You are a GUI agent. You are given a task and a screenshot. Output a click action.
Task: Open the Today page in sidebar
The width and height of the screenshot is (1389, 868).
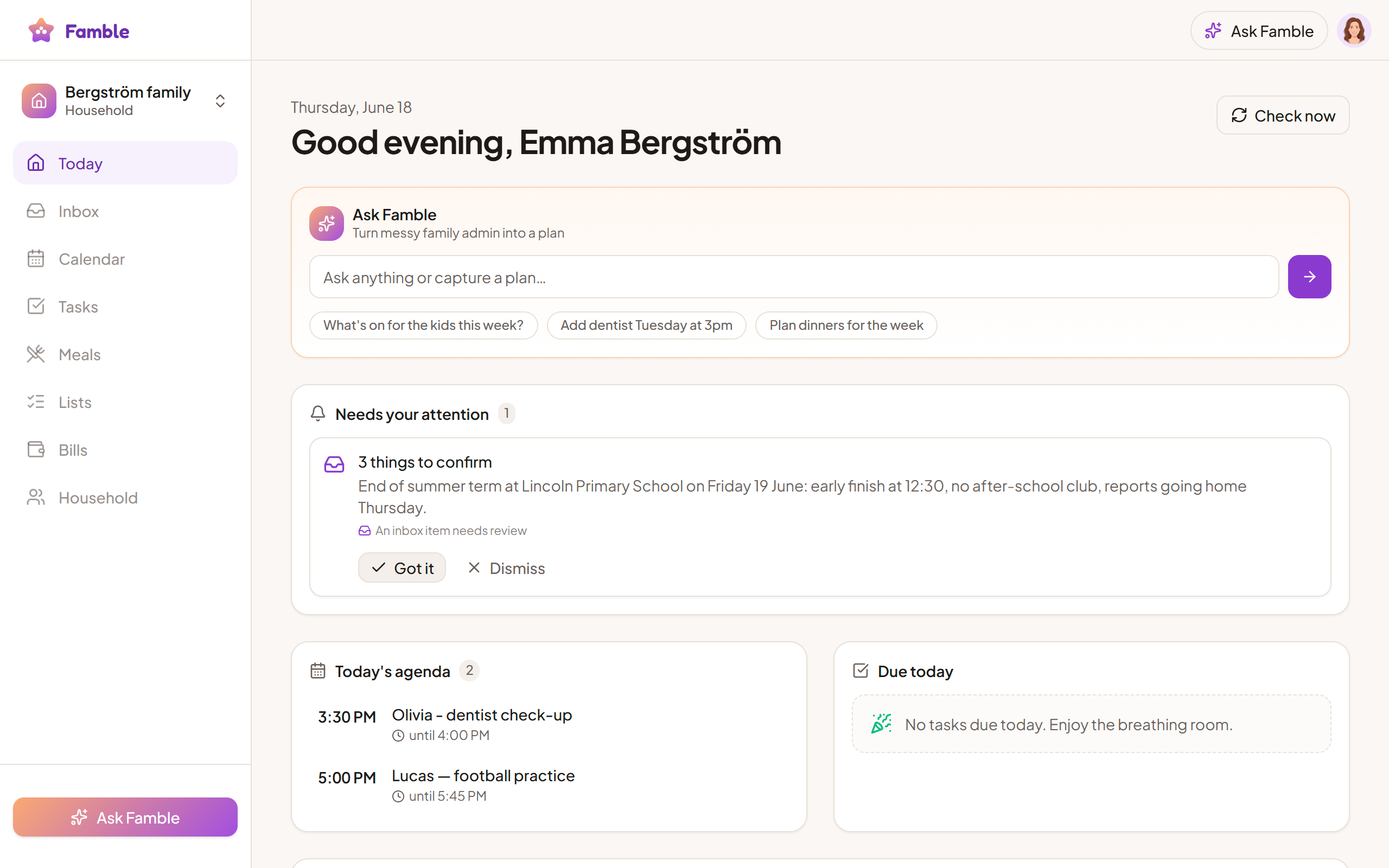coord(125,163)
